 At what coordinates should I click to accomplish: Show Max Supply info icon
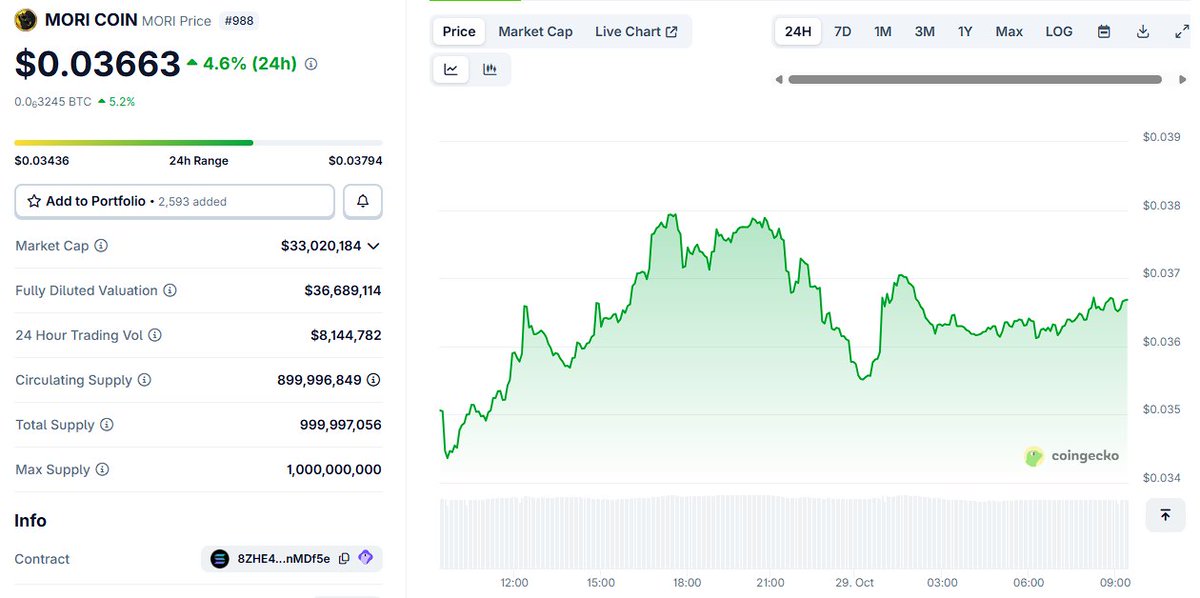tap(102, 470)
